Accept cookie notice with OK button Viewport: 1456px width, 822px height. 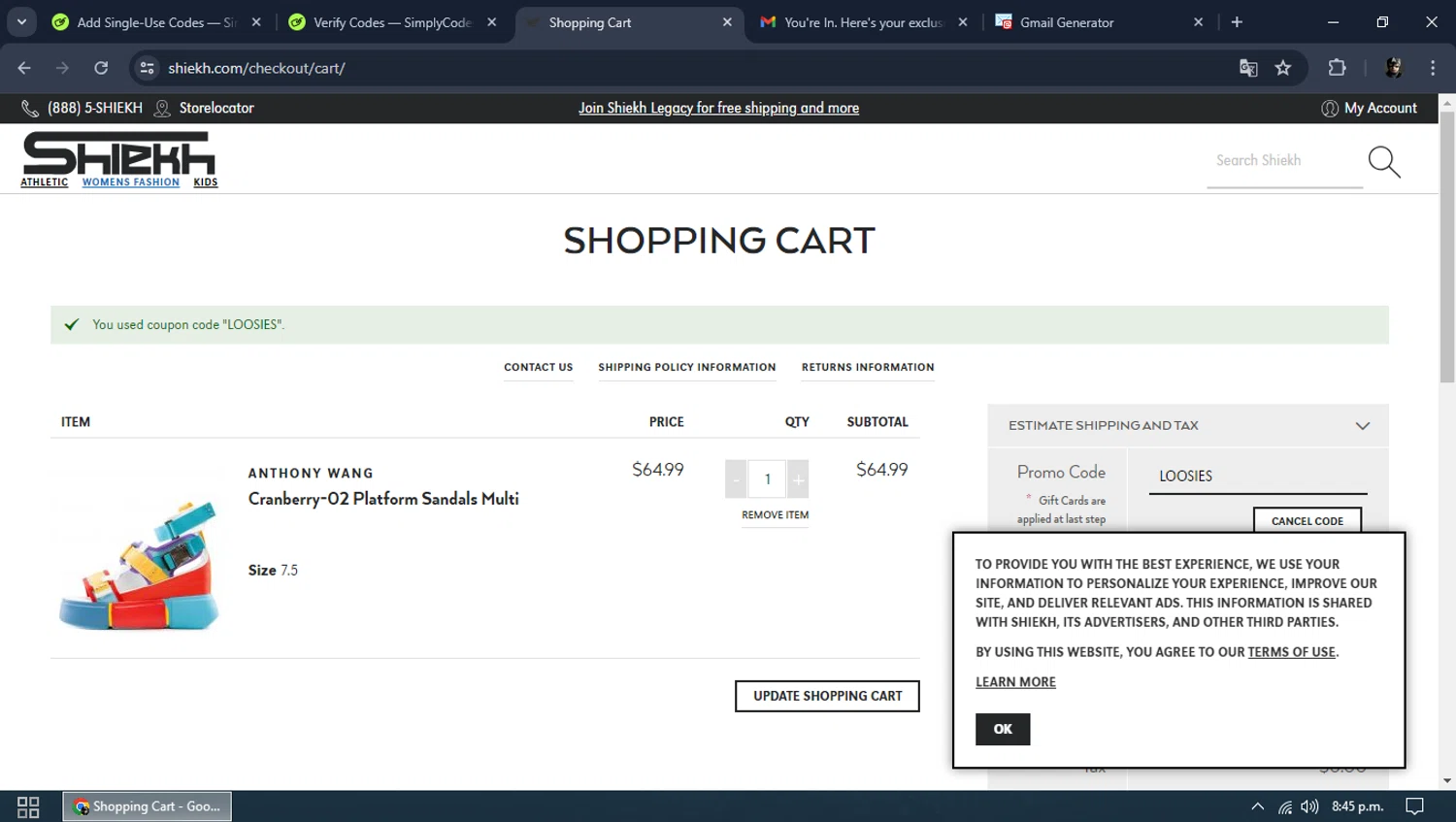tap(1003, 729)
